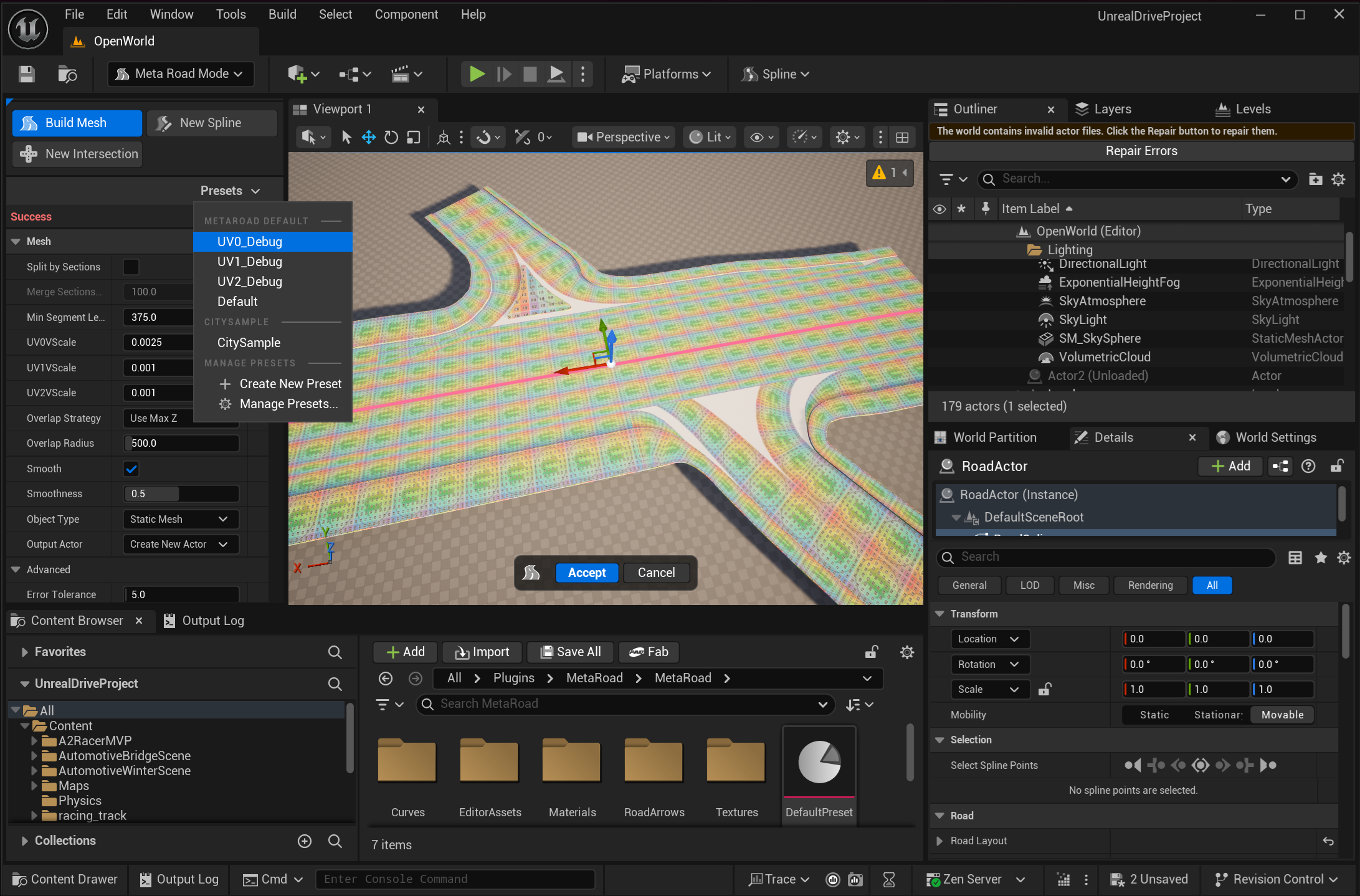This screenshot has height=896, width=1360.
Task: Save the current level with the floppy icon
Action: pos(26,74)
